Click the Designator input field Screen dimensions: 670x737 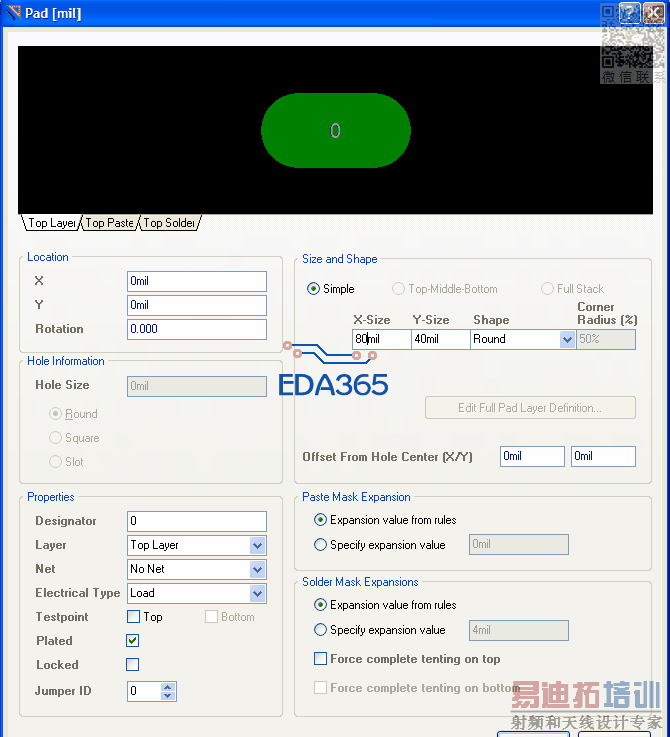197,521
